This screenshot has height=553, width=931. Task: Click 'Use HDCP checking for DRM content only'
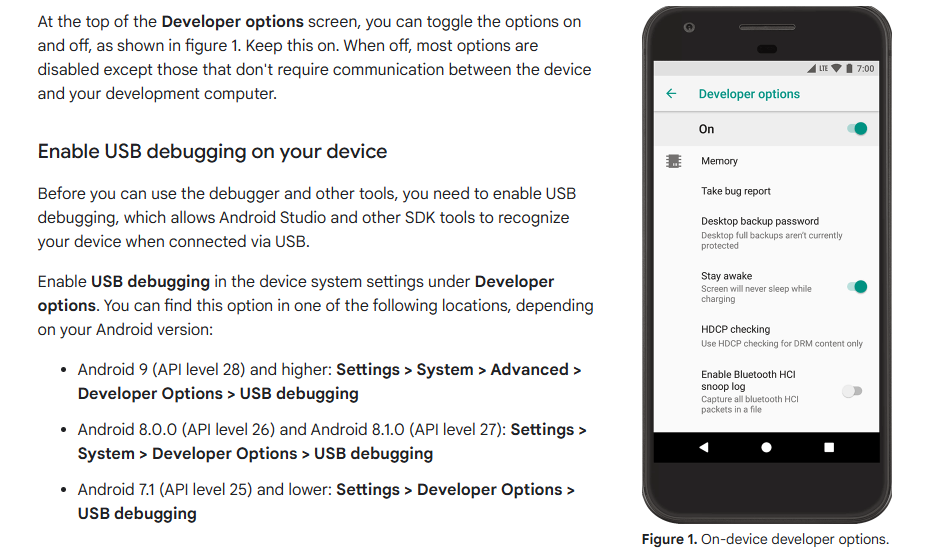pos(781,343)
